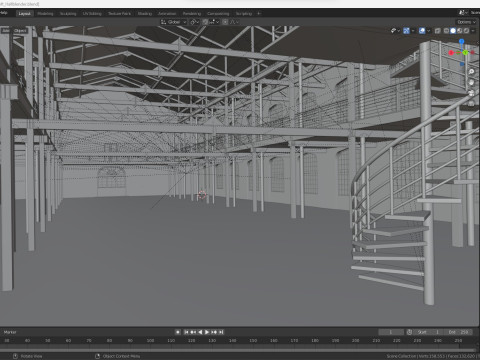Open the Modeling workspace tab
This screenshot has height=360, width=480.
[45, 14]
